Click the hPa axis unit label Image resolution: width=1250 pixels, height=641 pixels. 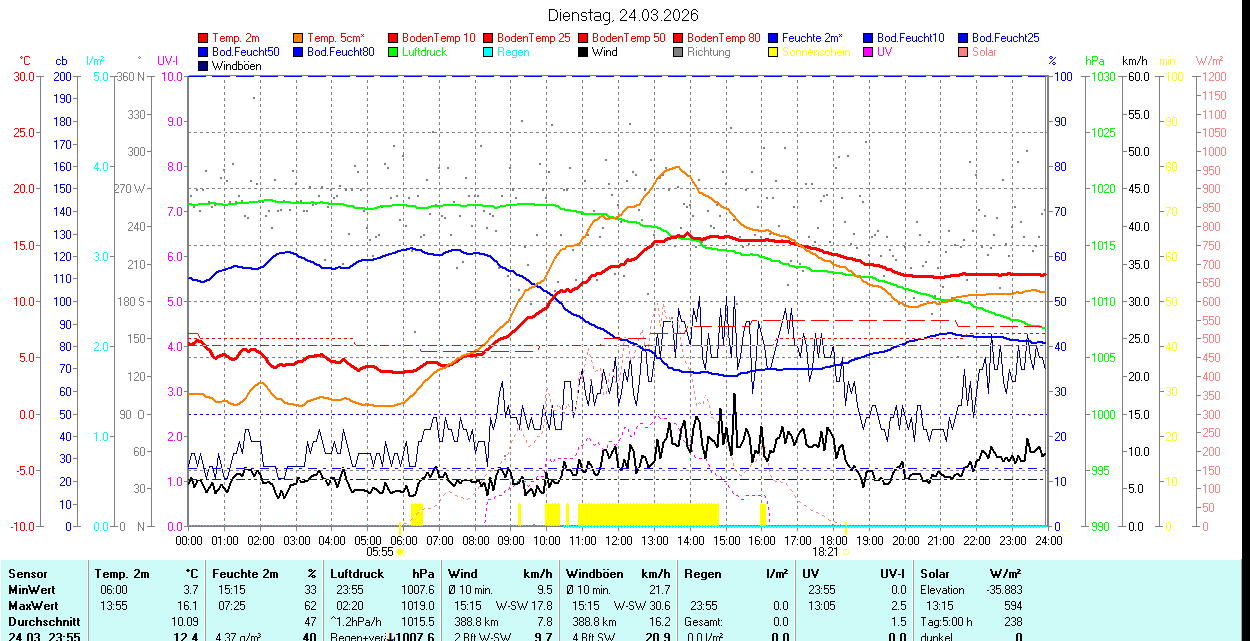click(x=1094, y=61)
